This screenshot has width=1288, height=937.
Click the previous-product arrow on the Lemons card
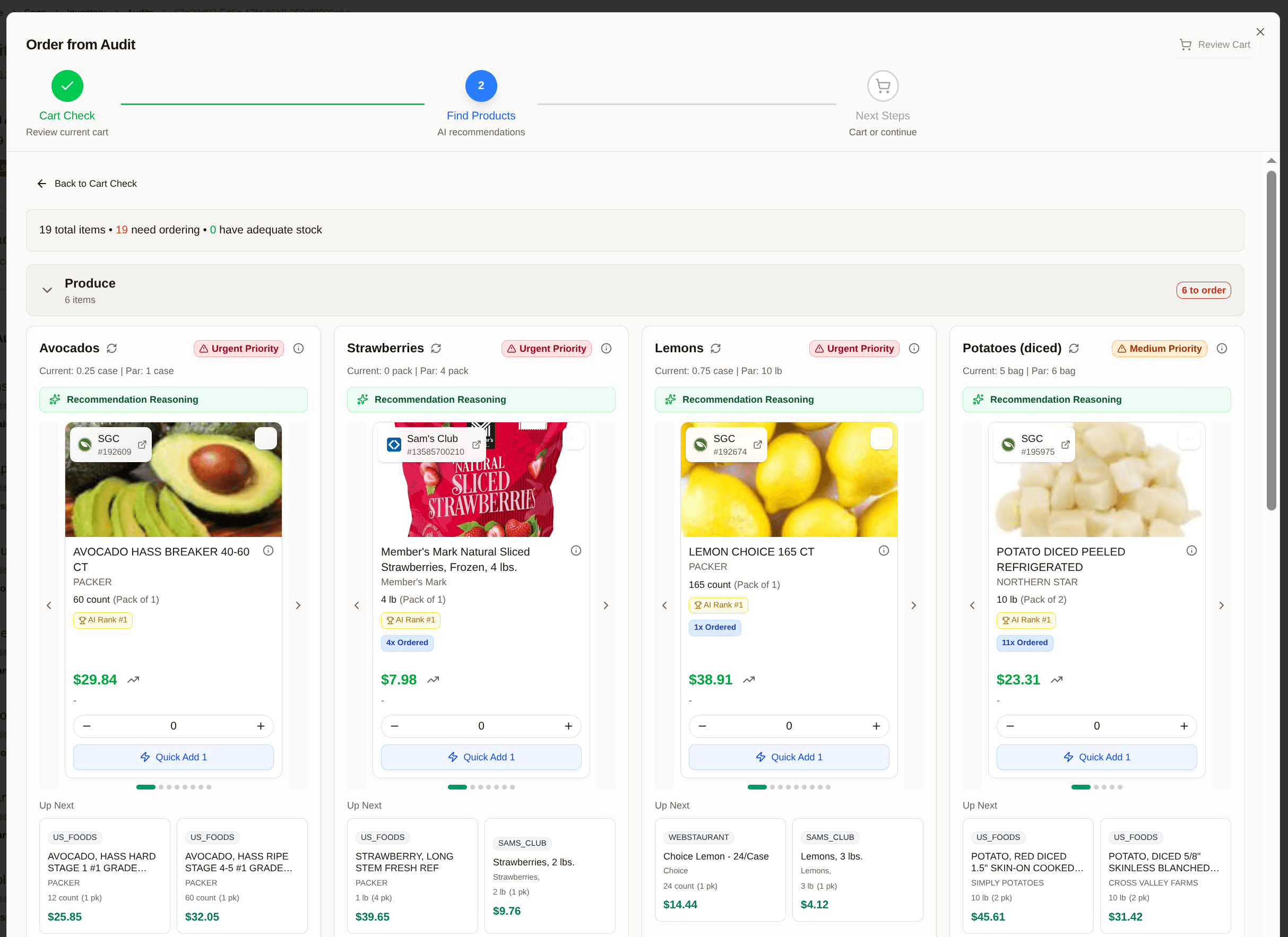coord(664,605)
